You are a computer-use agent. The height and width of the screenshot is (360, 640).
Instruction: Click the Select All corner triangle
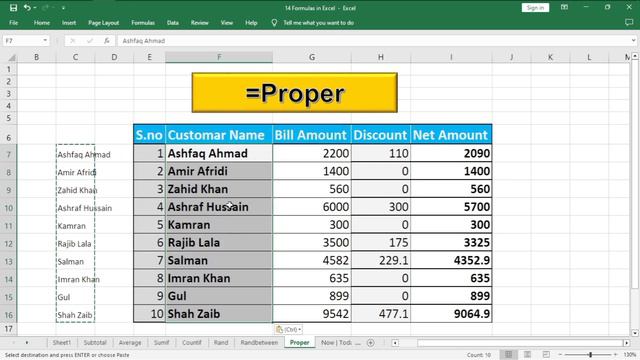click(x=12, y=57)
